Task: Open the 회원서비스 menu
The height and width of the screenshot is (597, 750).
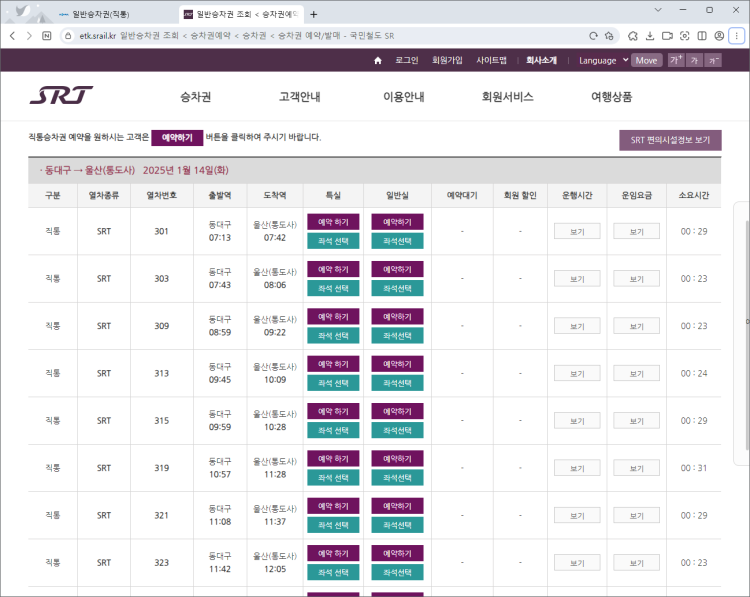Action: [507, 97]
